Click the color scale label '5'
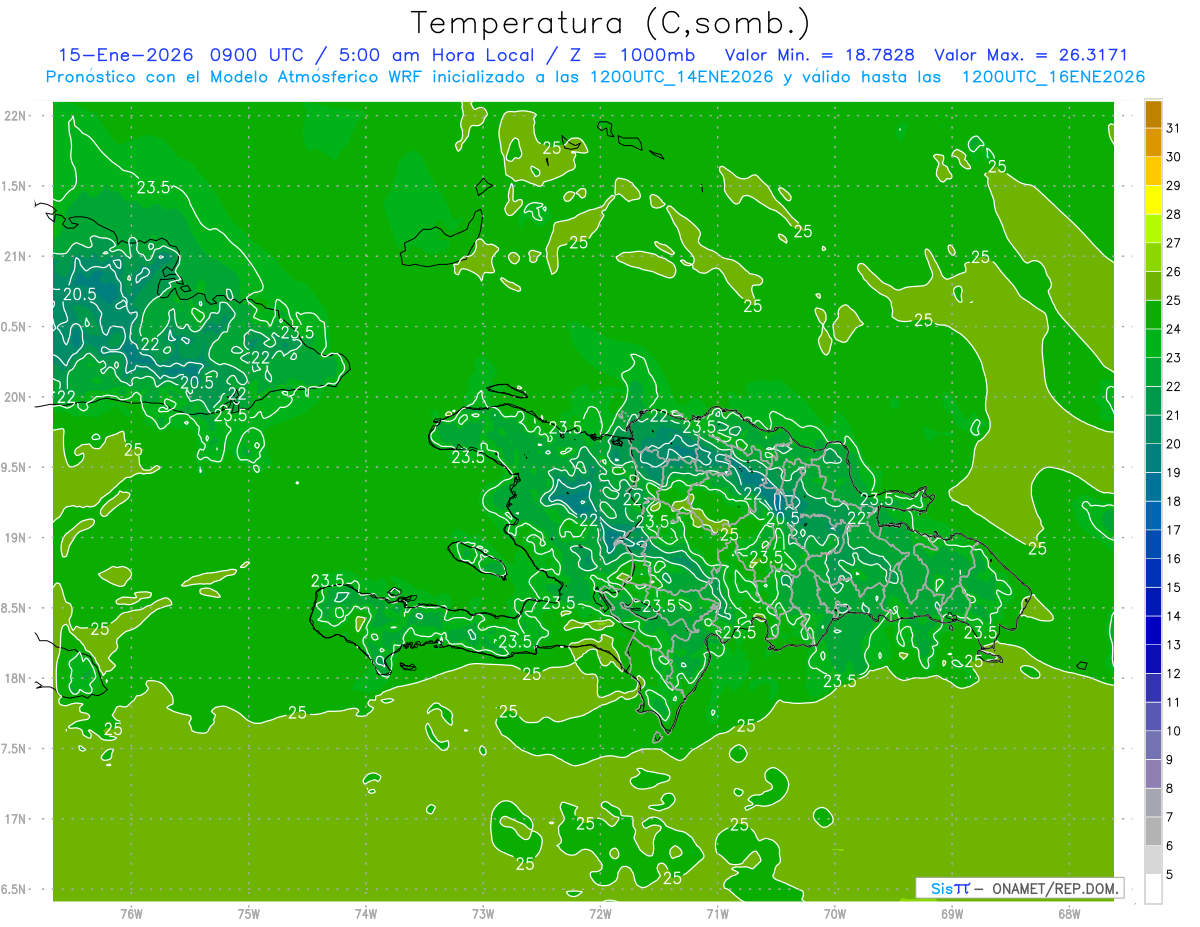This screenshot has width=1200, height=927. pyautogui.click(x=1170, y=874)
